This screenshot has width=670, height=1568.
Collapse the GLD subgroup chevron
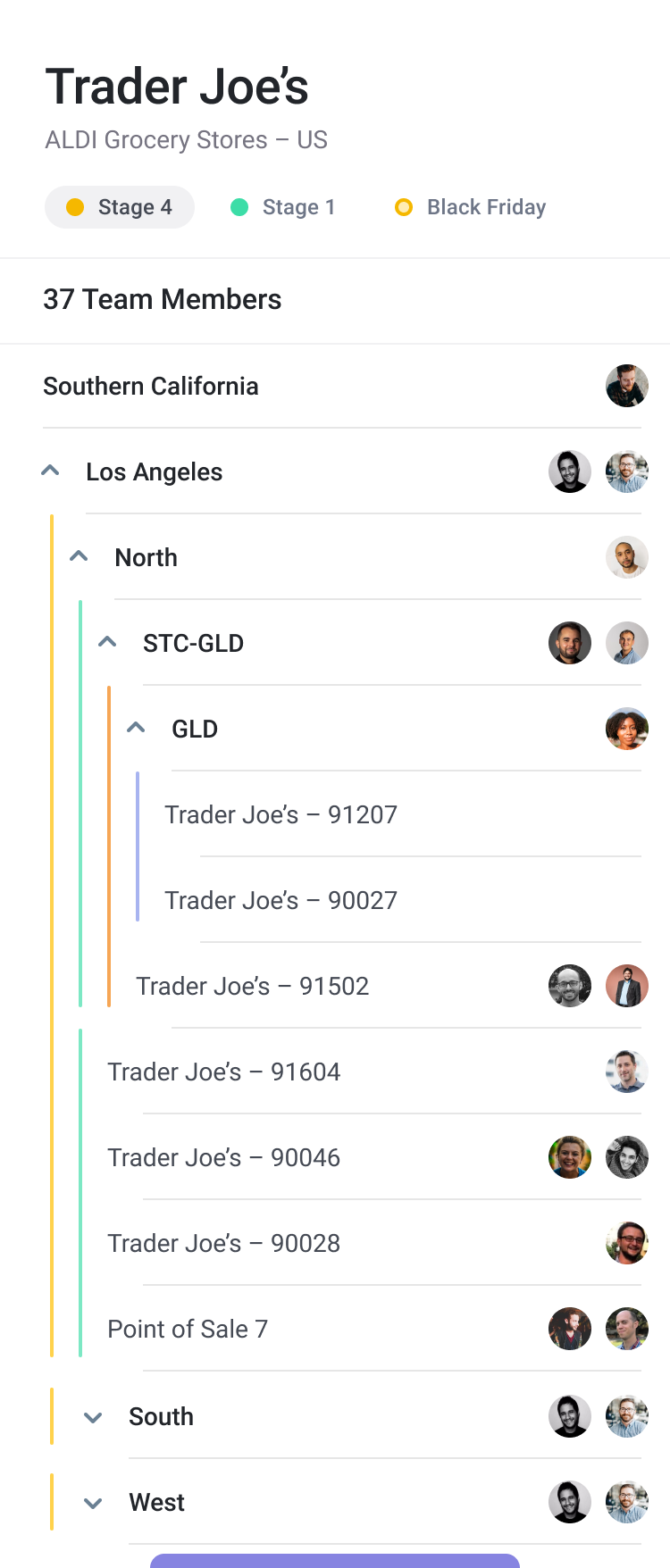pos(137,728)
